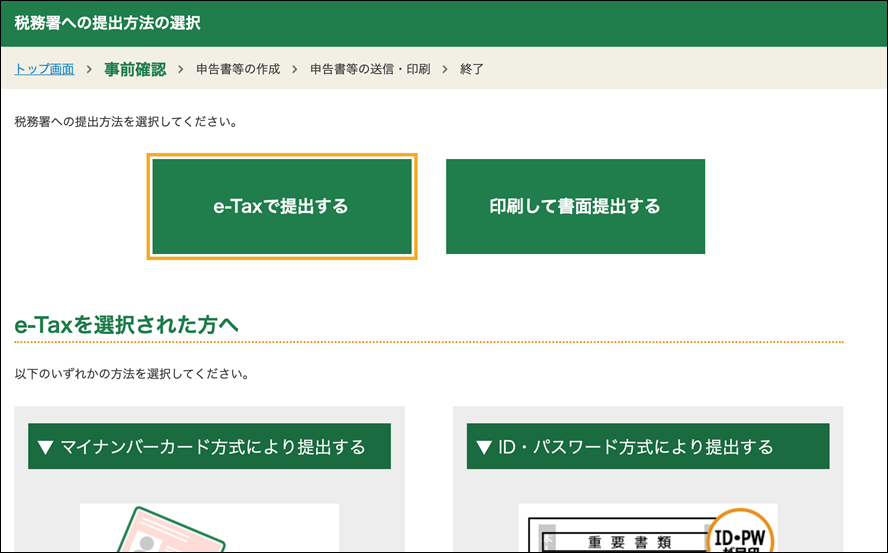This screenshot has width=888, height=553.
Task: Click the '申告書等の送信・印刷' breadcrumb step
Action: (370, 69)
